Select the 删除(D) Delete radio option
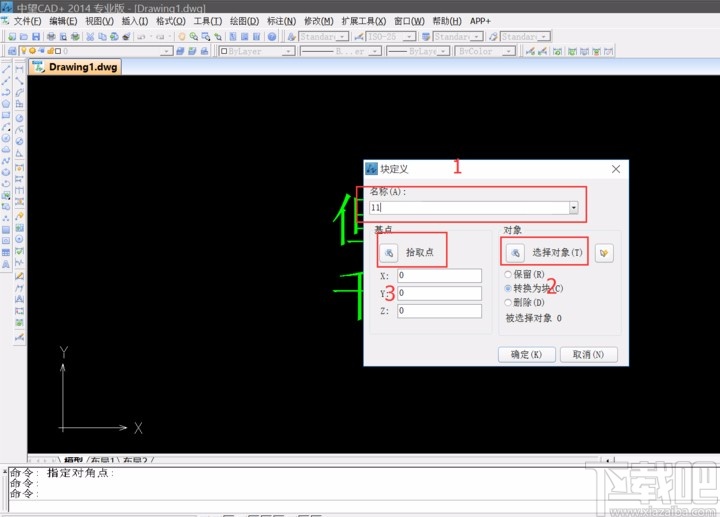This screenshot has height=517, width=720. point(507,303)
